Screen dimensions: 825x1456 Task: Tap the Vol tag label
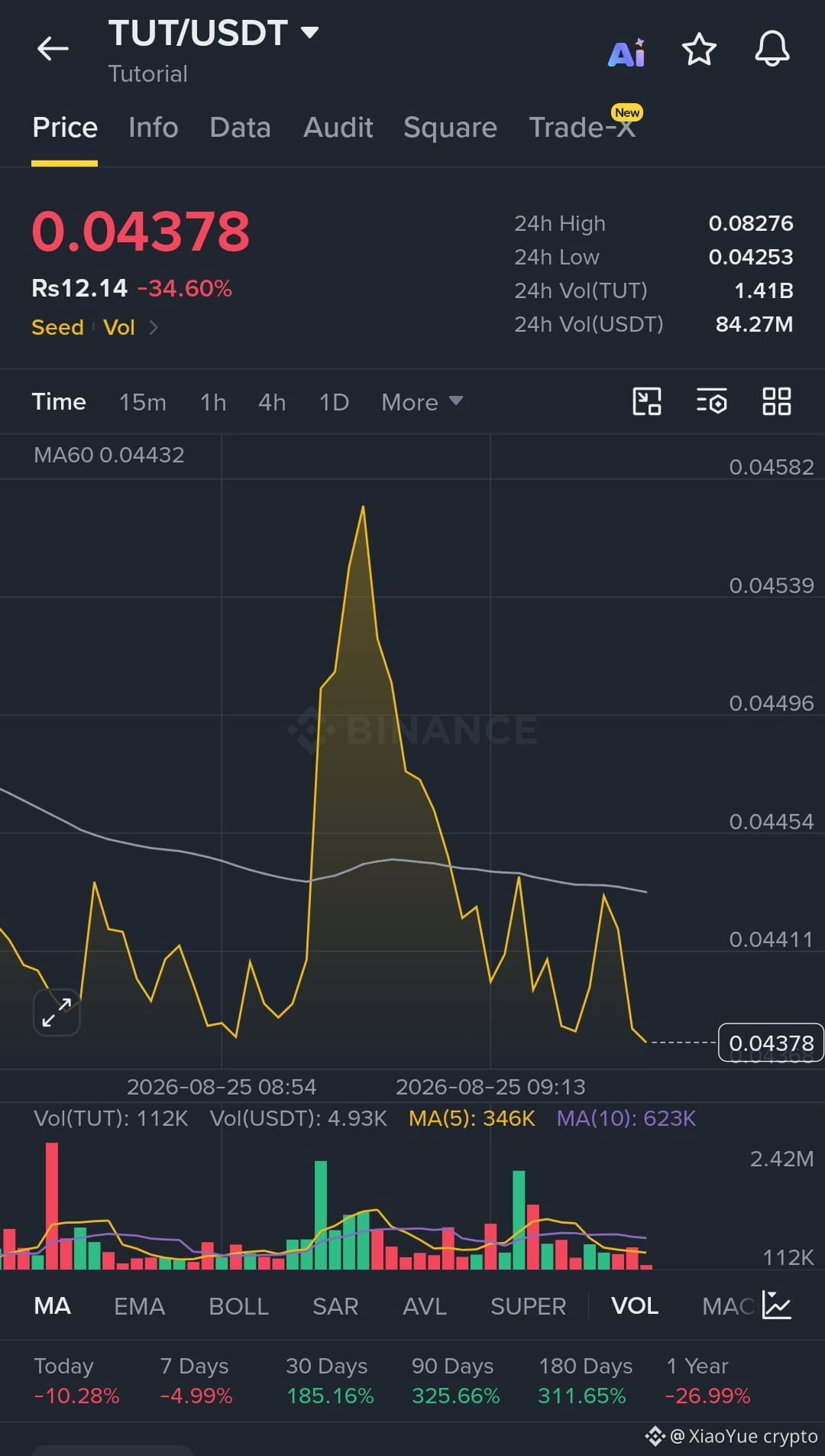point(119,327)
